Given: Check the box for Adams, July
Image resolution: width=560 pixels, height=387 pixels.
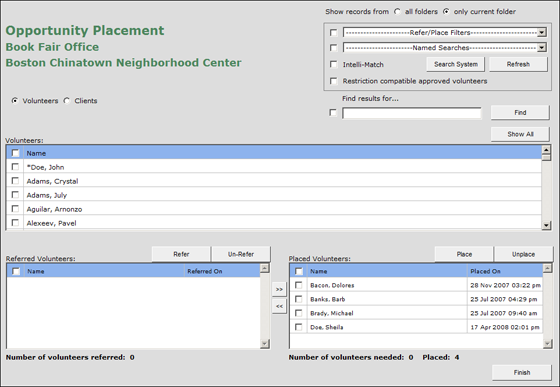Looking at the screenshot, I should point(15,195).
